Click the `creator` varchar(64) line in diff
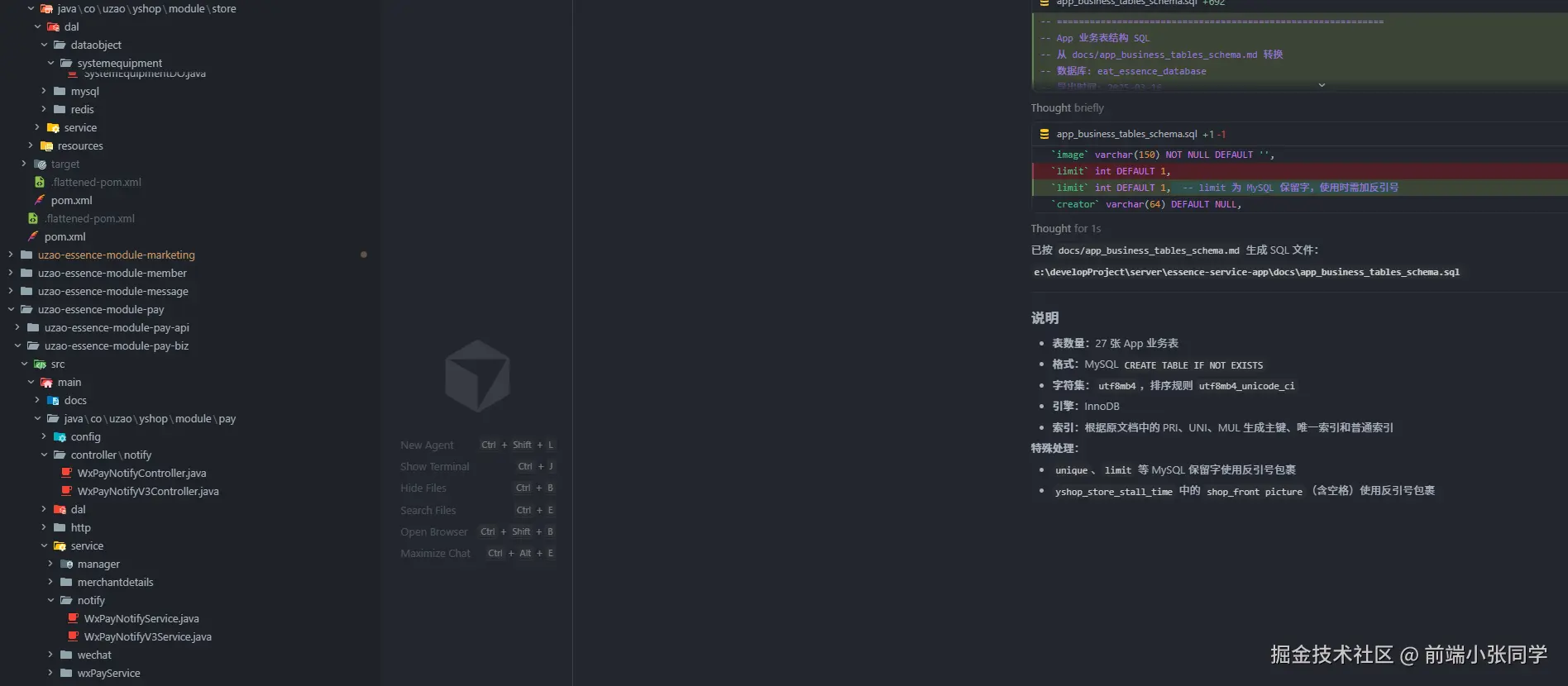1568x686 pixels. tap(1300, 204)
